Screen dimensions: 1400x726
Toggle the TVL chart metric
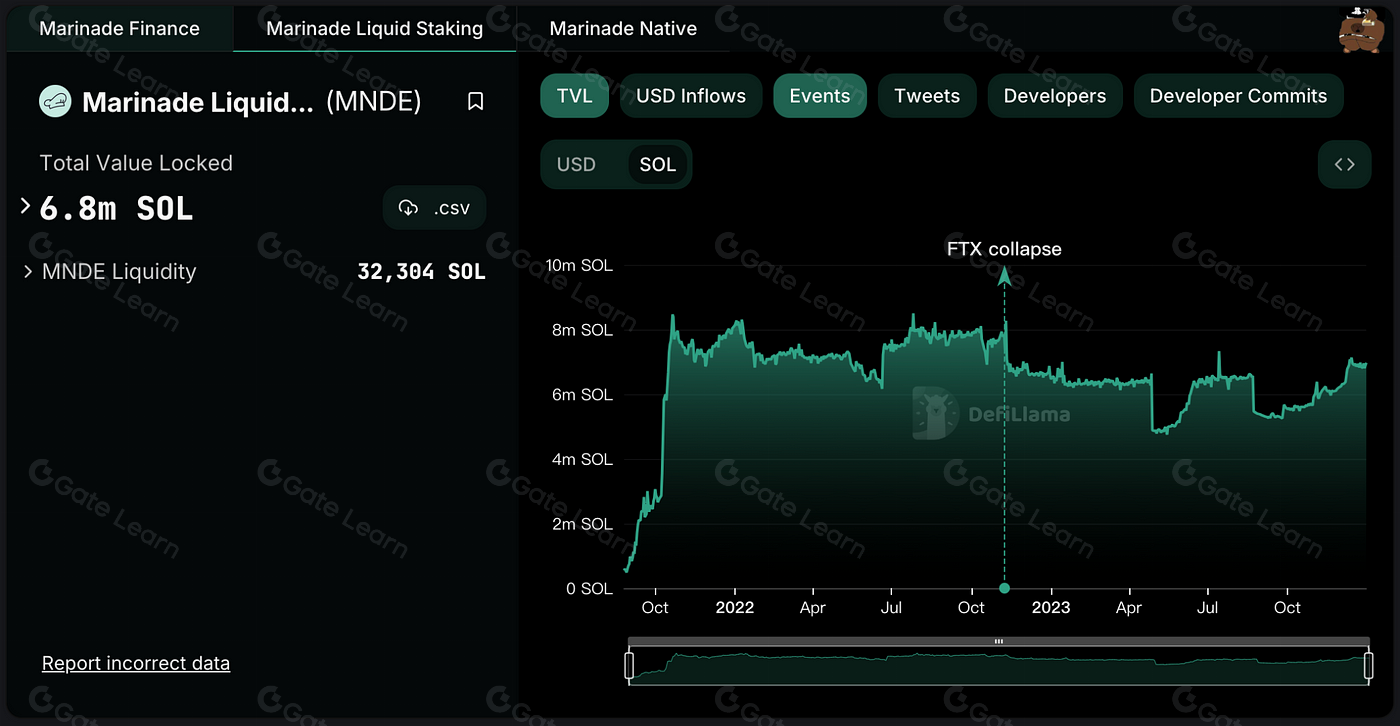click(x=574, y=96)
